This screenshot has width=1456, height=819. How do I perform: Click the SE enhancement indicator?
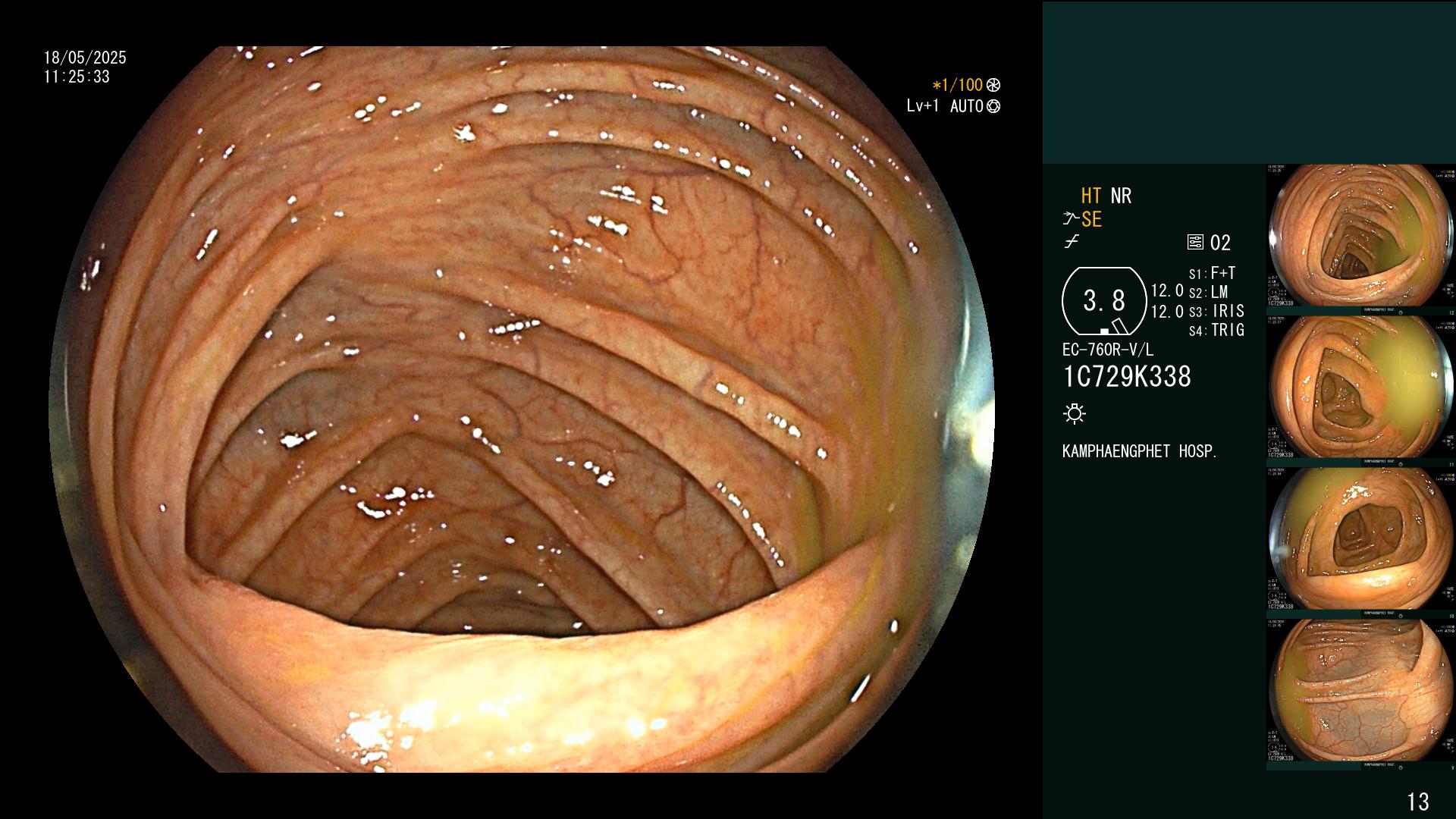1091,219
